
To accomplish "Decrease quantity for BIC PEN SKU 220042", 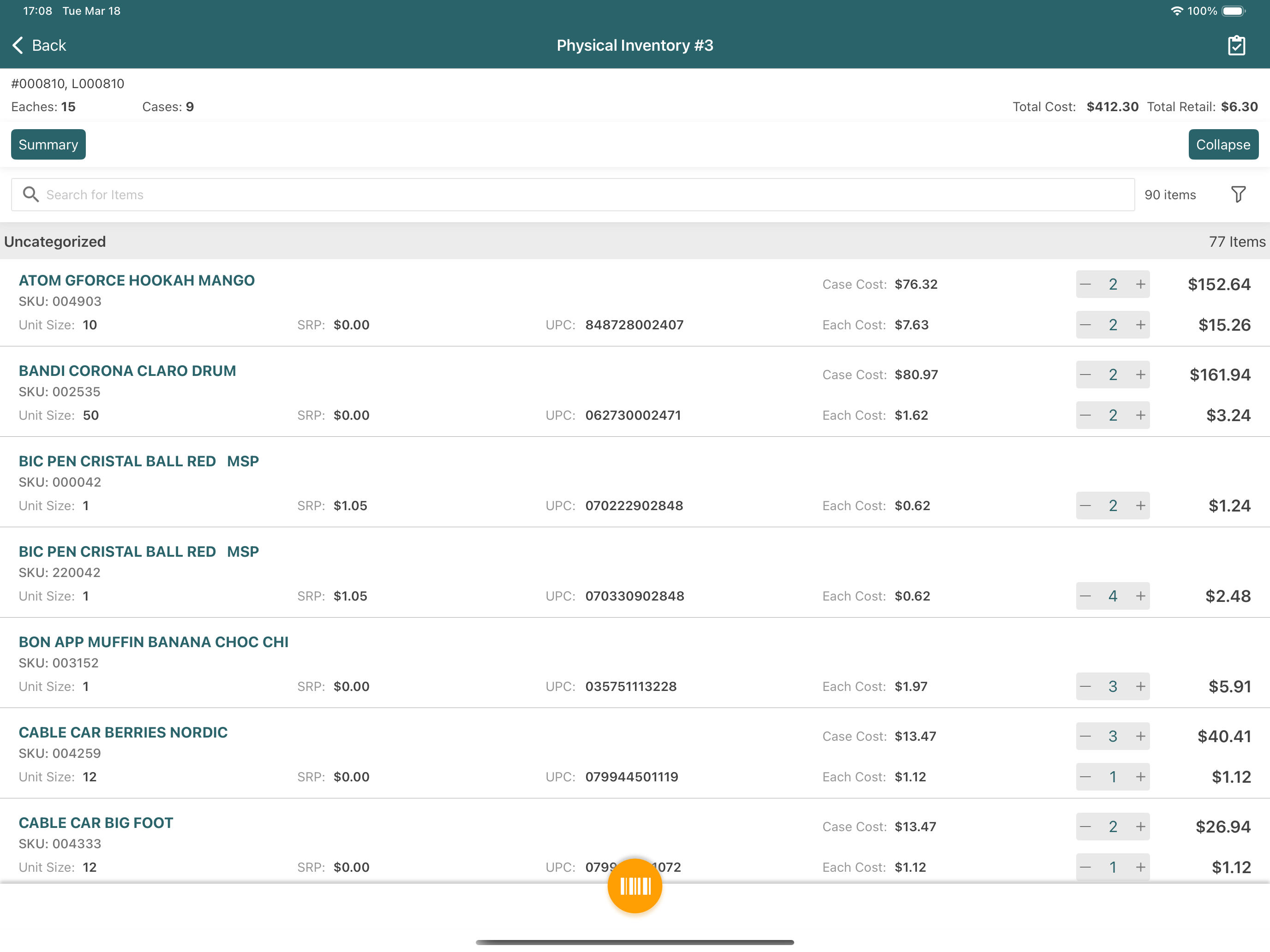I will [1085, 596].
